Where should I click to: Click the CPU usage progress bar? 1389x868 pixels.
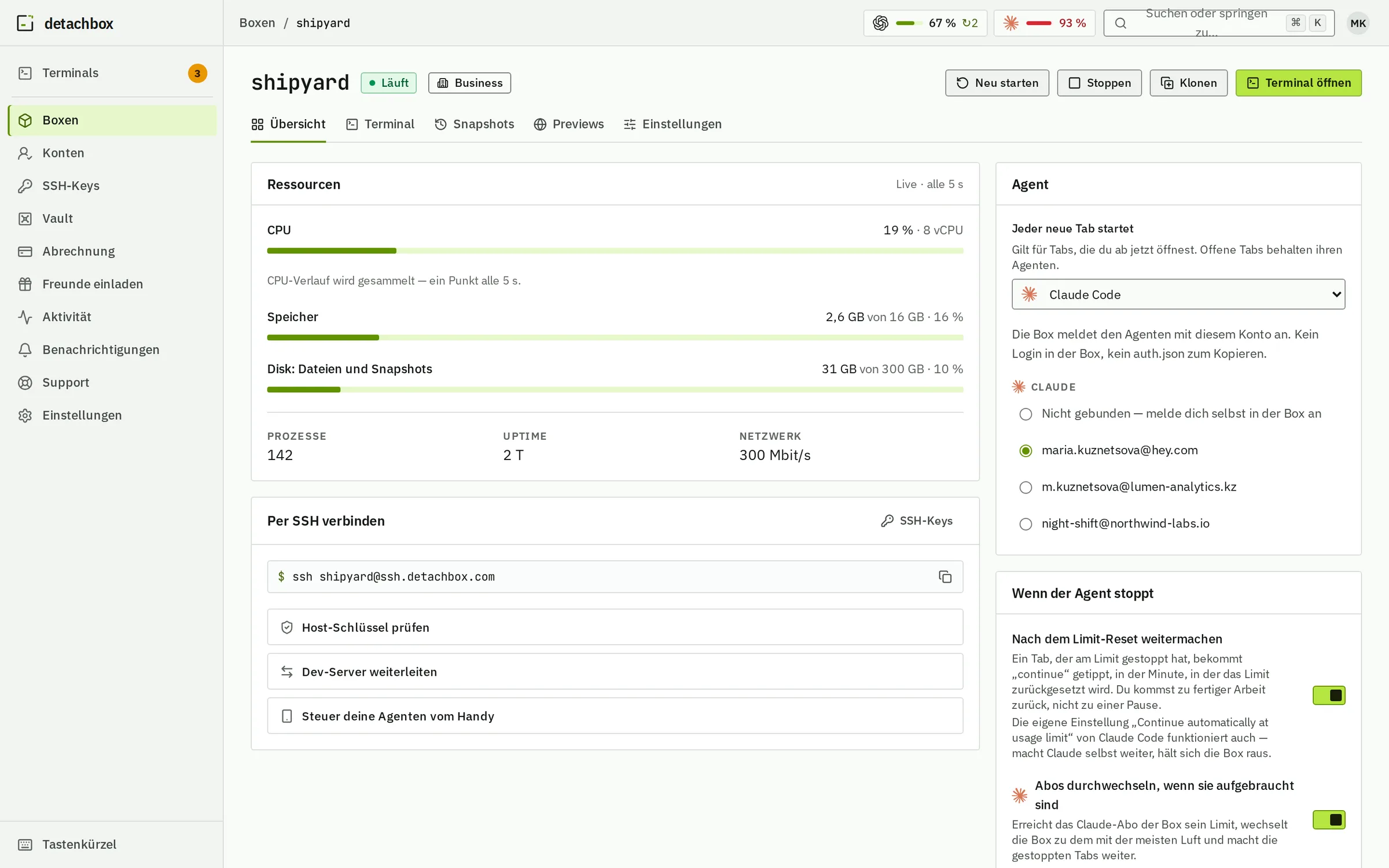click(615, 251)
